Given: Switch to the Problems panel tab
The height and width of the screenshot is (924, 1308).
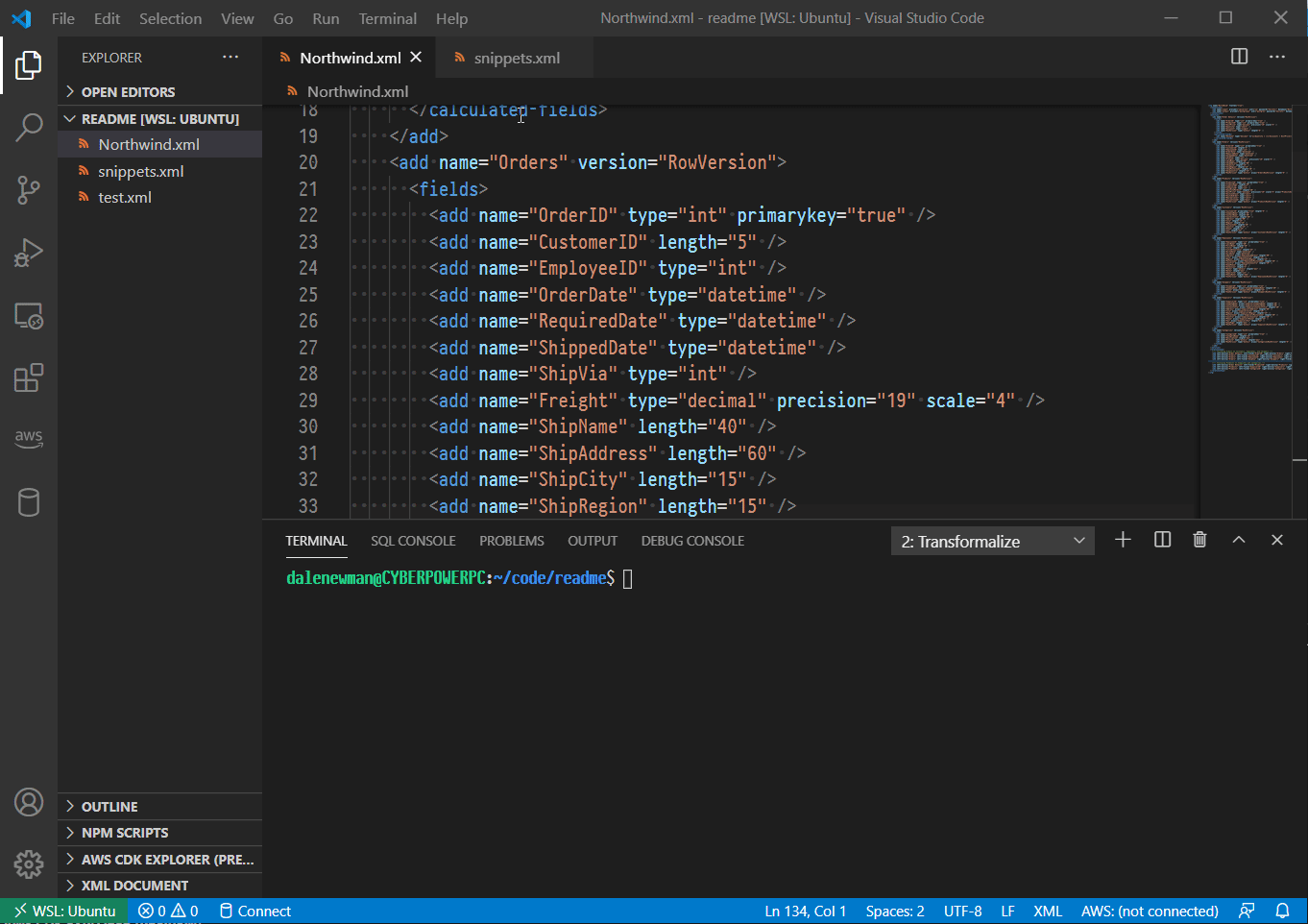Looking at the screenshot, I should 512,541.
